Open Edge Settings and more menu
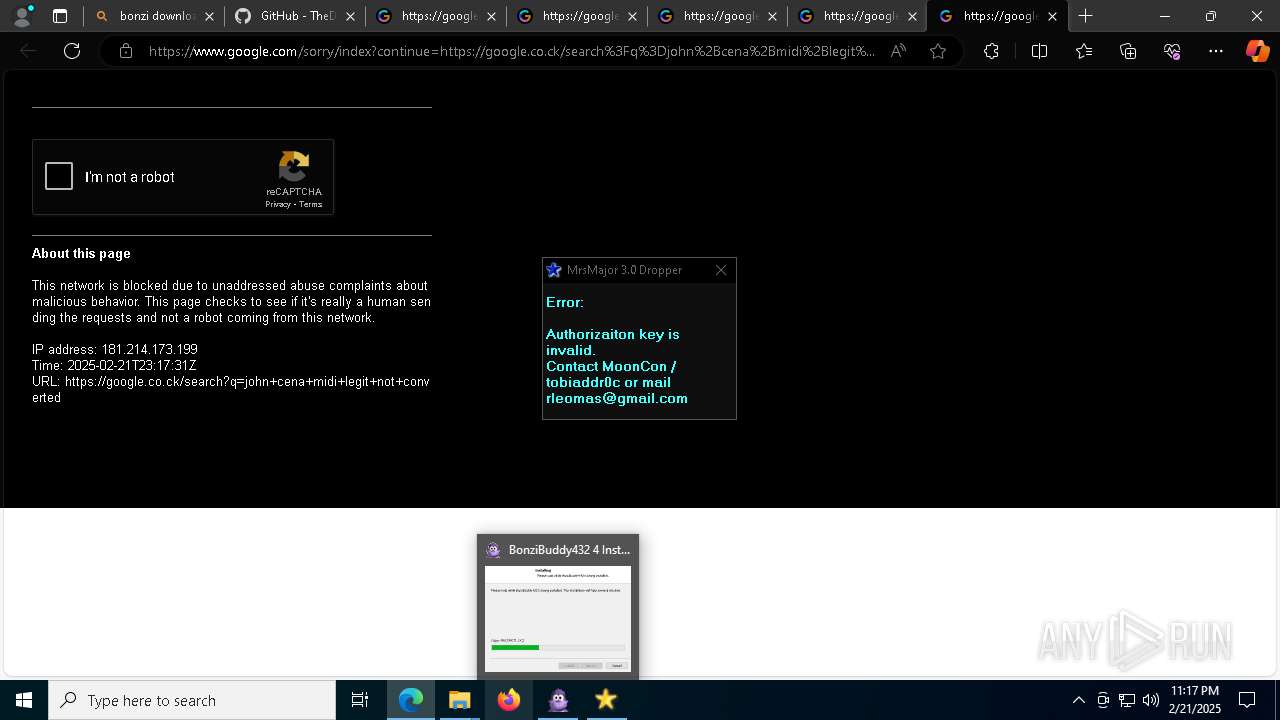The height and width of the screenshot is (720, 1280). [x=1216, y=51]
